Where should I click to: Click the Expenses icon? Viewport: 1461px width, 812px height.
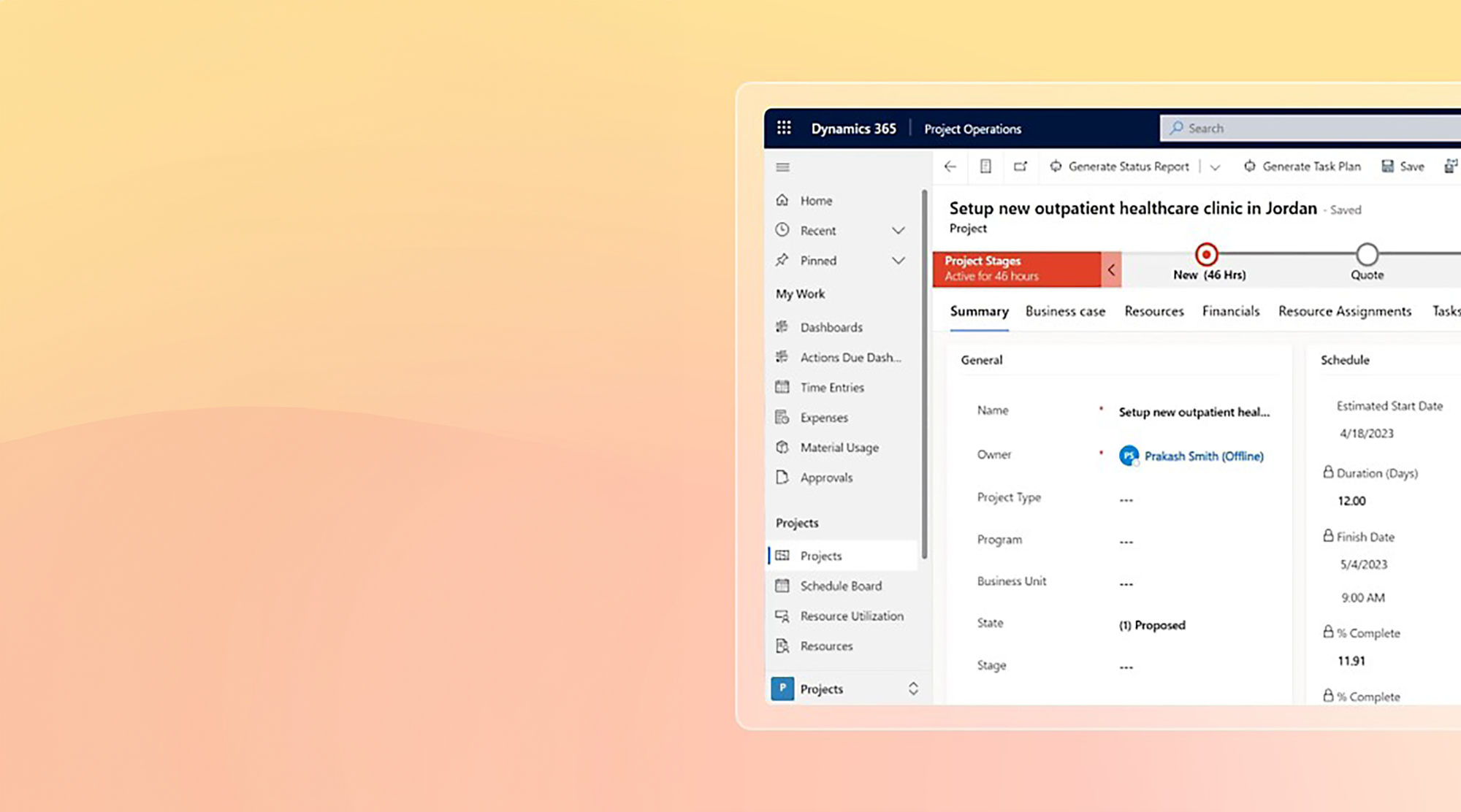[782, 417]
